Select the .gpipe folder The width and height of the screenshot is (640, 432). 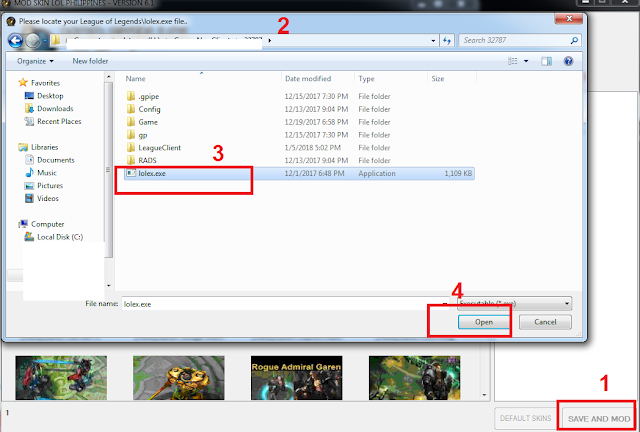click(143, 96)
